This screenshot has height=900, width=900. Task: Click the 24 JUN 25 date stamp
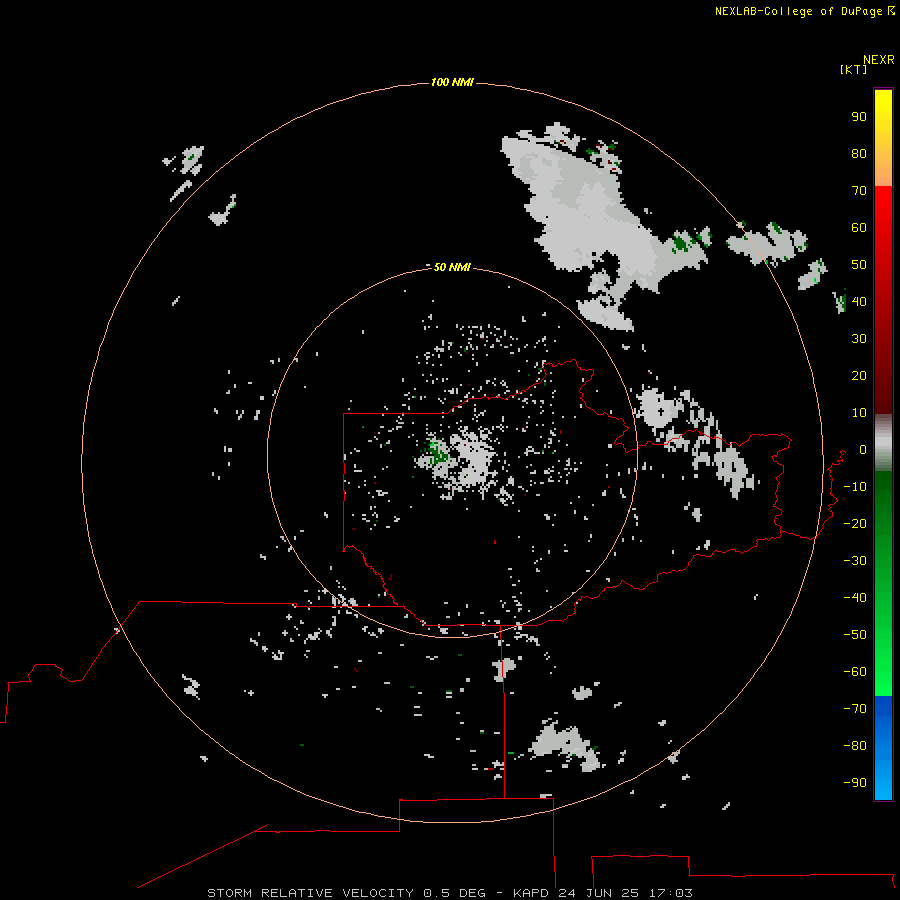pos(599,893)
